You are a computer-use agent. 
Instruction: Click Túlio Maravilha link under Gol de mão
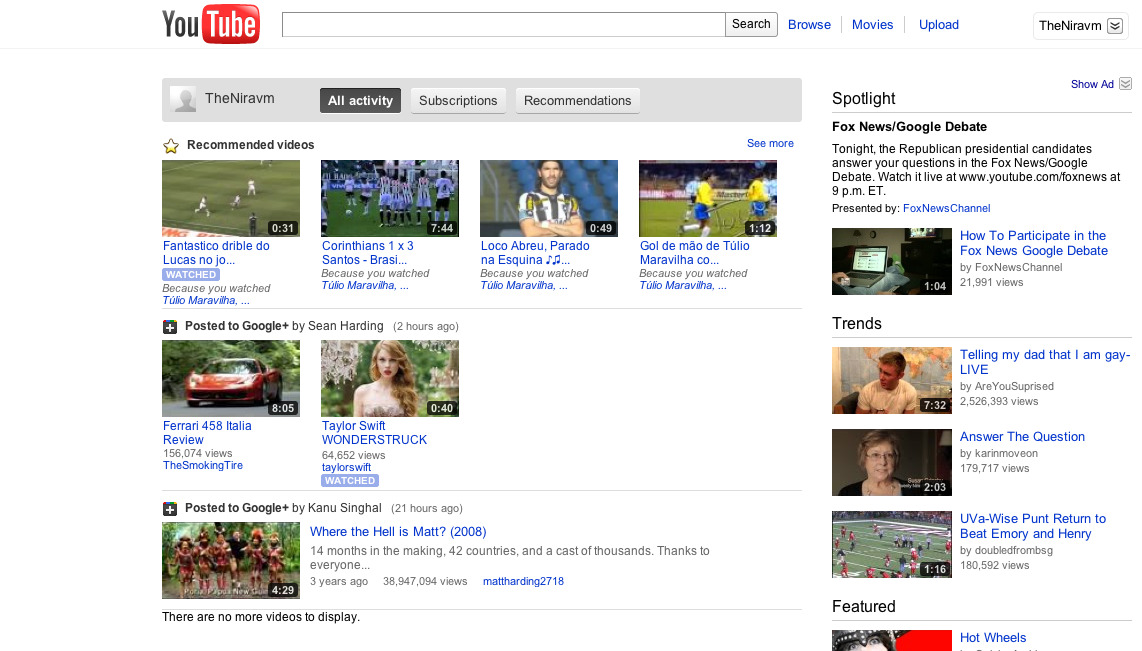tap(683, 285)
